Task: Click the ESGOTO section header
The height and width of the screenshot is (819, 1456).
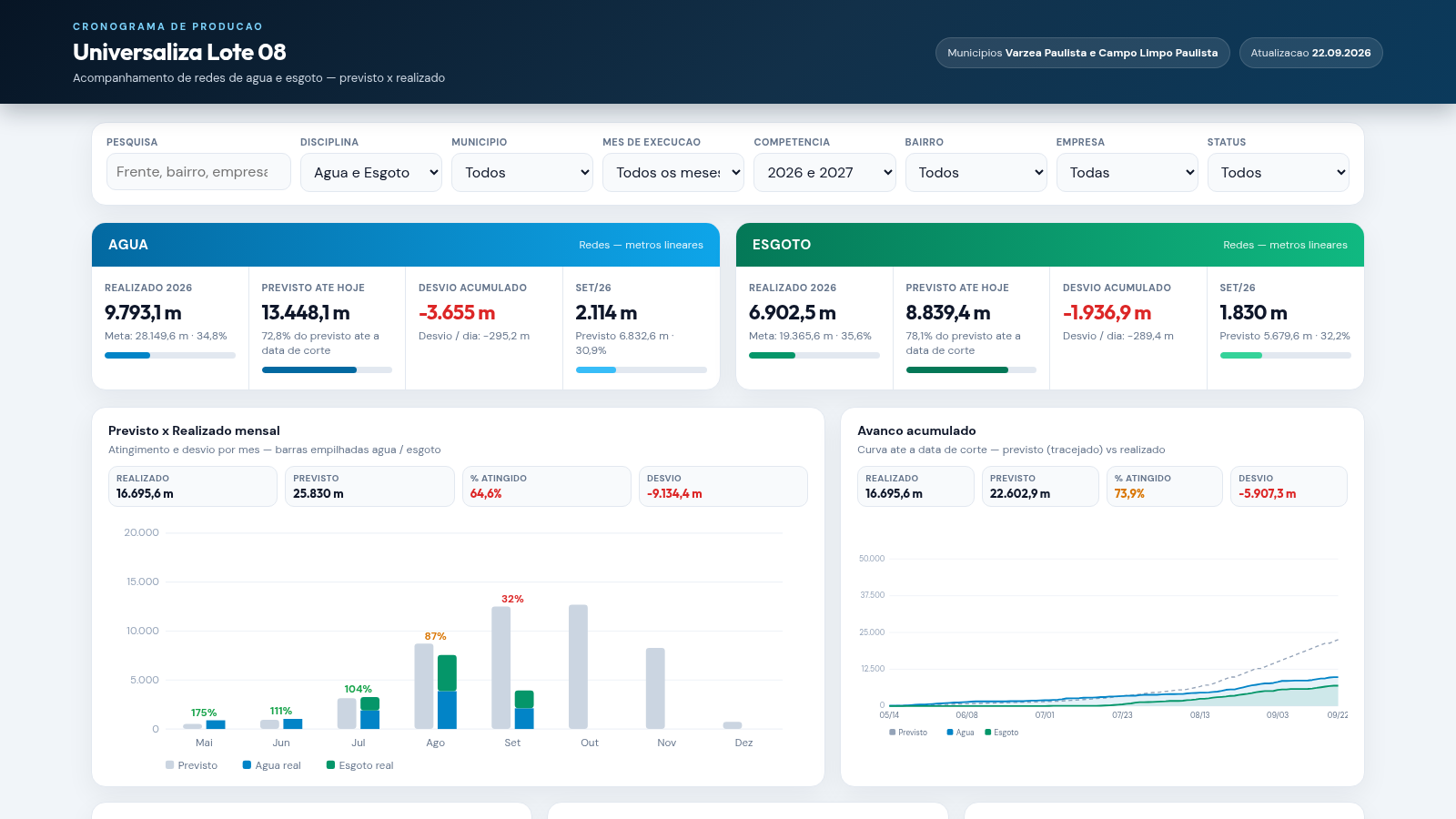Action: [1050, 245]
